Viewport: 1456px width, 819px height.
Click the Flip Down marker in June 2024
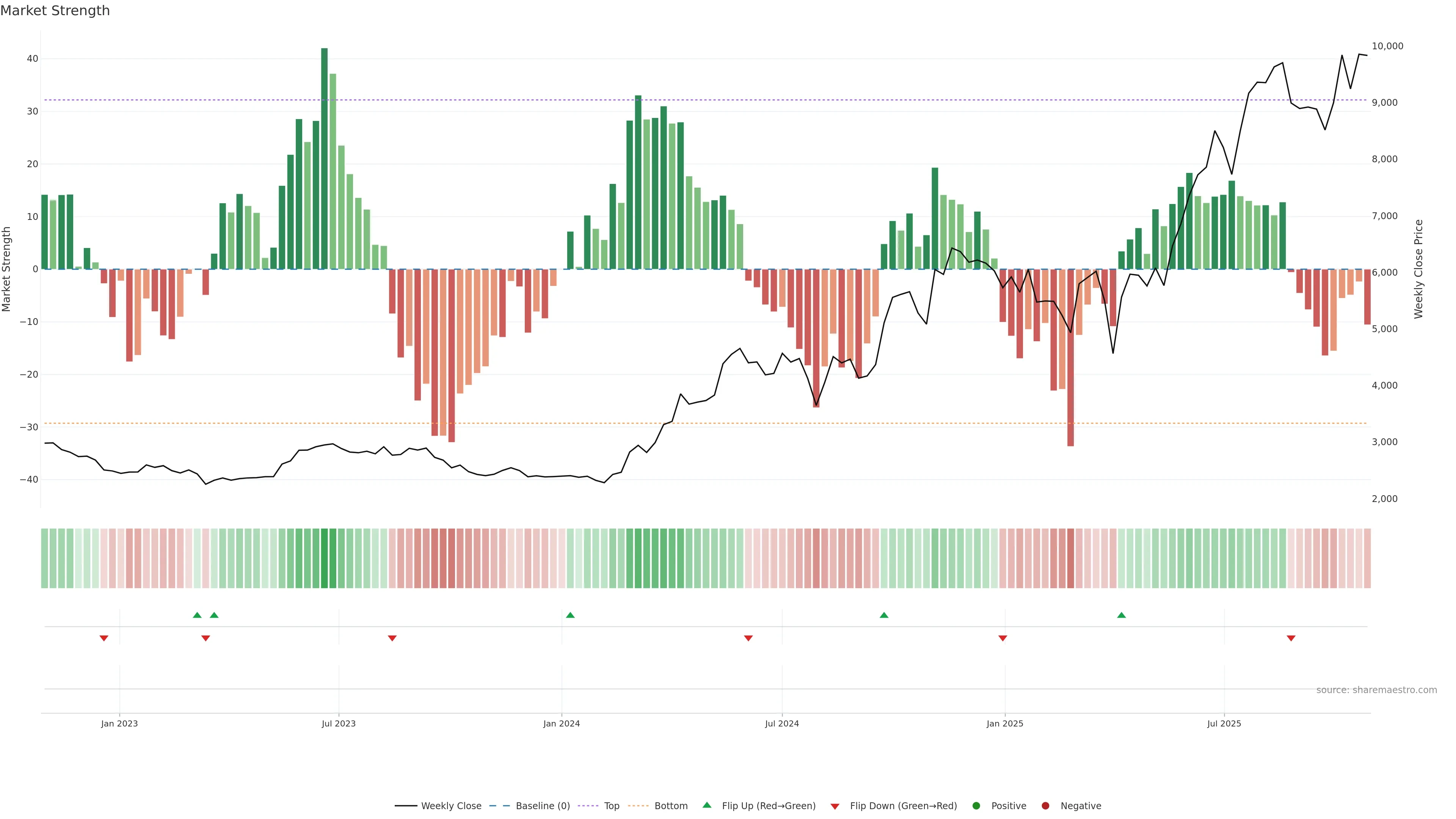(x=748, y=638)
